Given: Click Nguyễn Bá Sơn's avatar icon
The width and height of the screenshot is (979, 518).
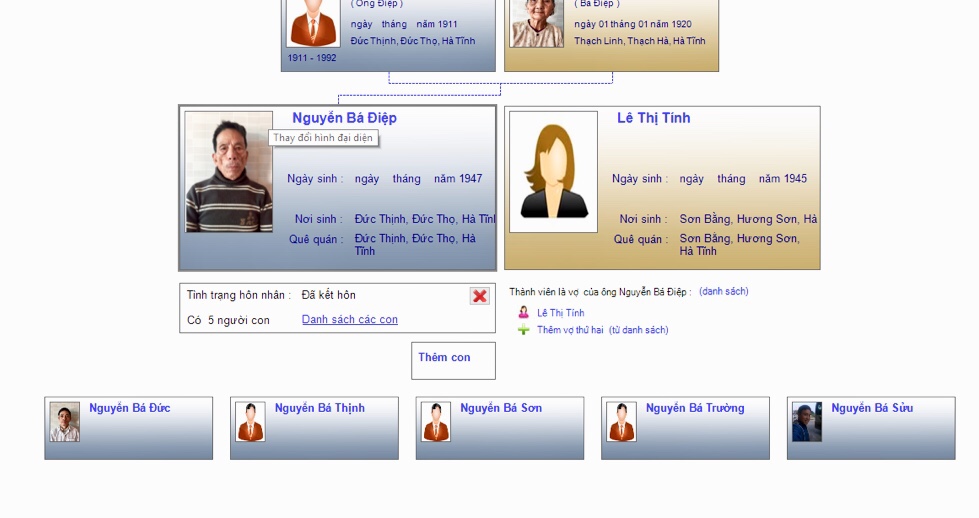Looking at the screenshot, I should click(436, 422).
